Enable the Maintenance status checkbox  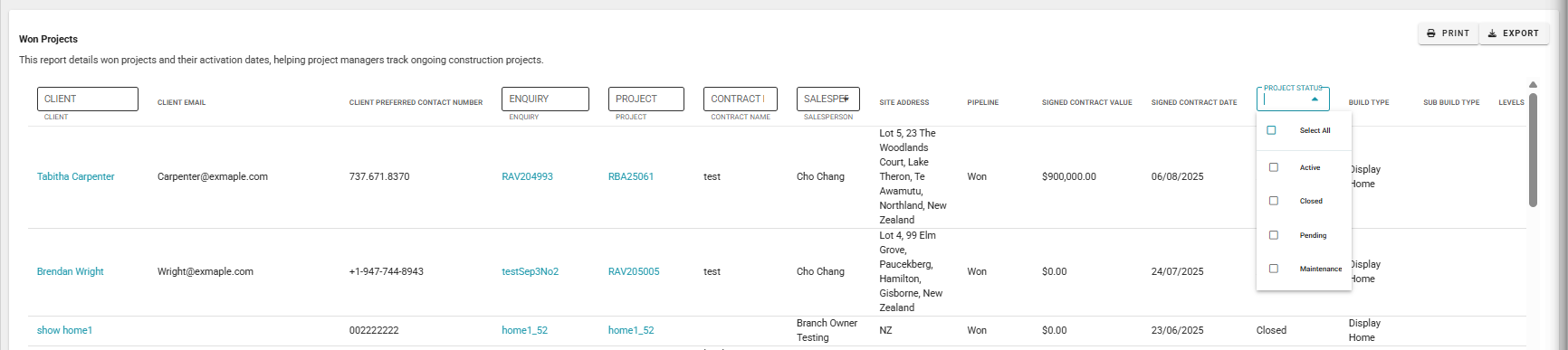pos(1274,269)
